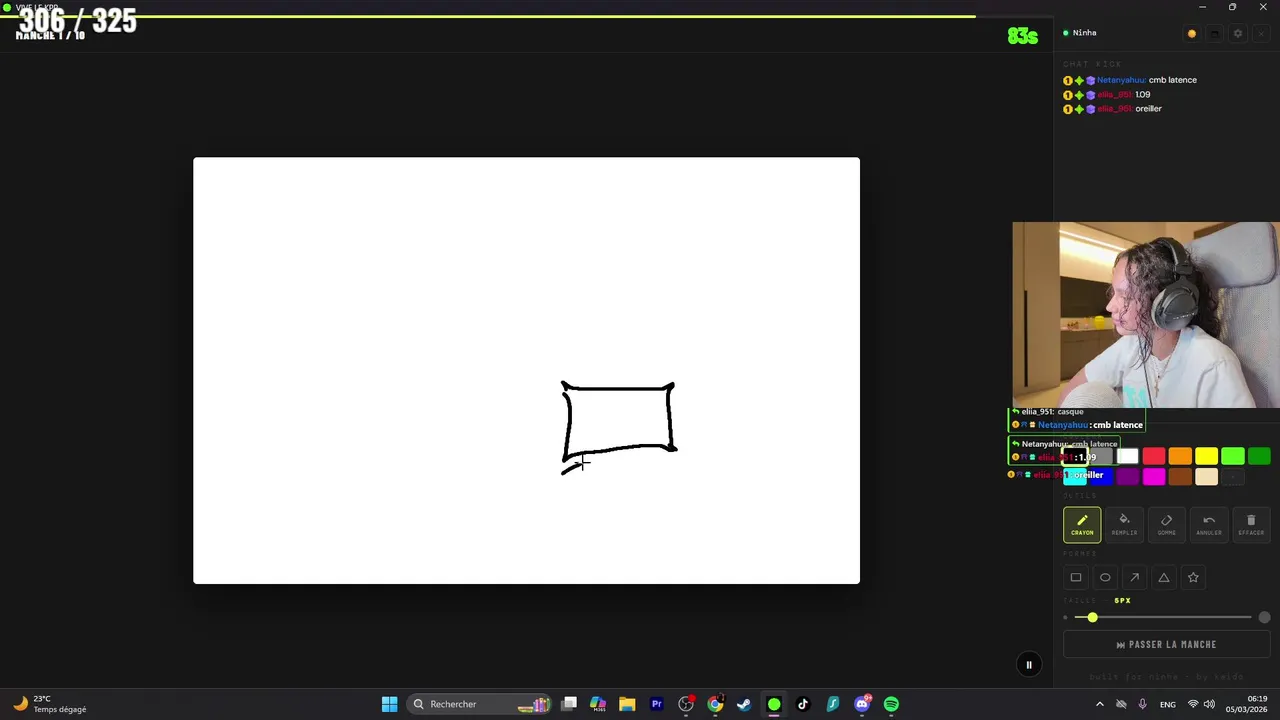Open Premiere Pro from taskbar
The height and width of the screenshot is (720, 1280).
pos(657,704)
